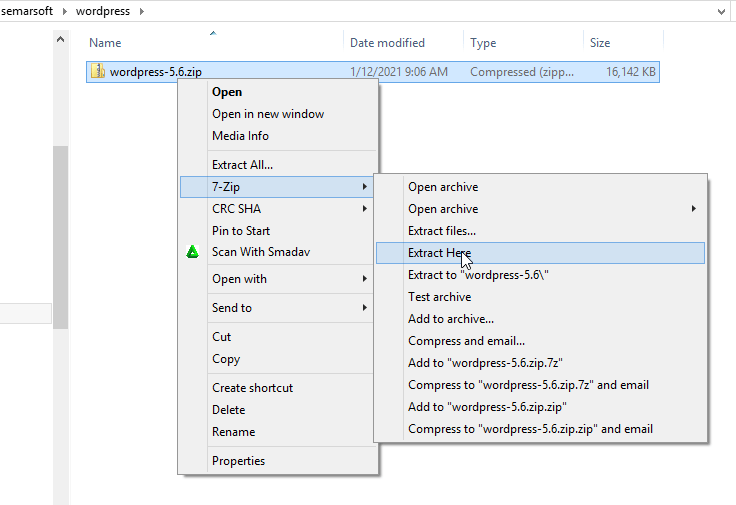Select Media Info menu entry
The width and height of the screenshot is (736, 505).
click(278, 136)
